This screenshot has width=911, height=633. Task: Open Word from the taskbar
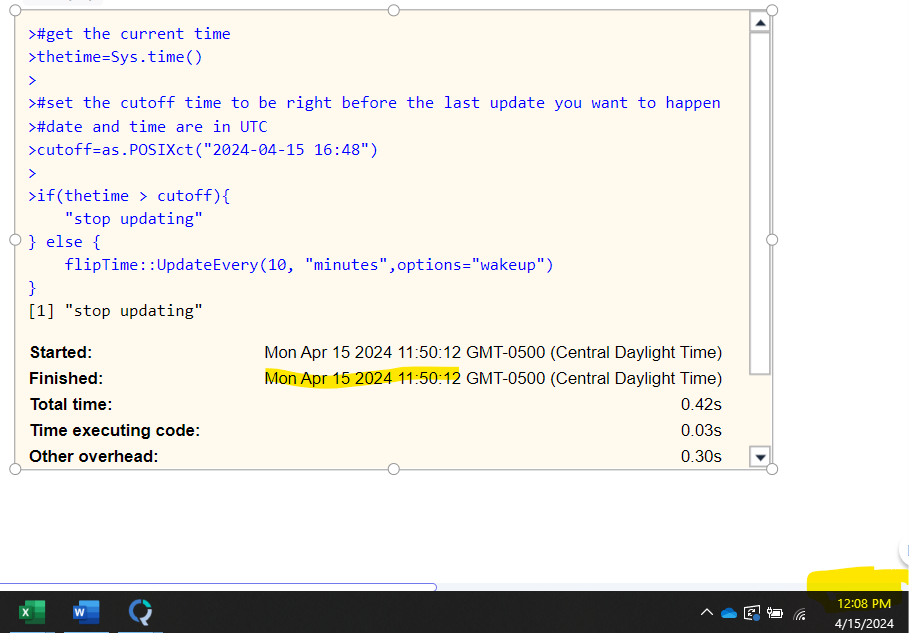[x=86, y=612]
